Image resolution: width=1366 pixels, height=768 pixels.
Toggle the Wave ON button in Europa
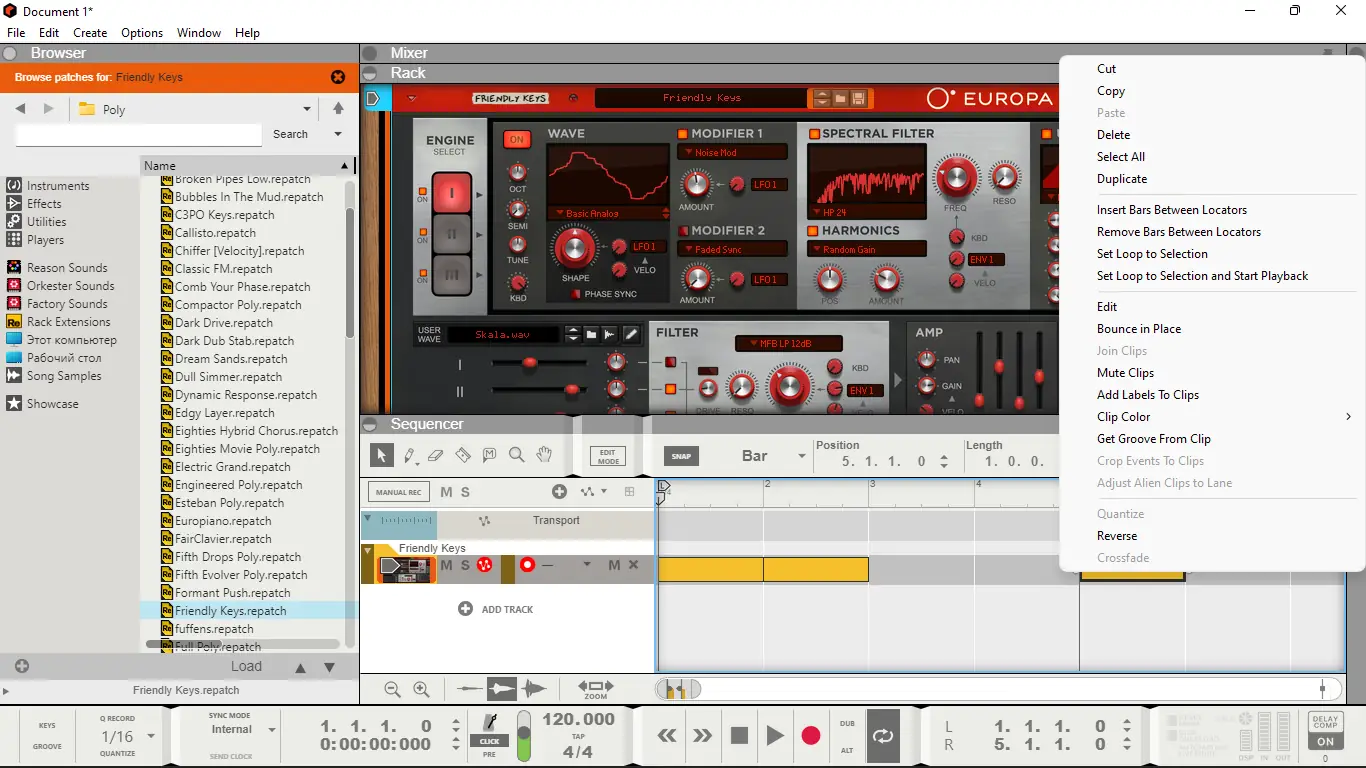point(516,140)
